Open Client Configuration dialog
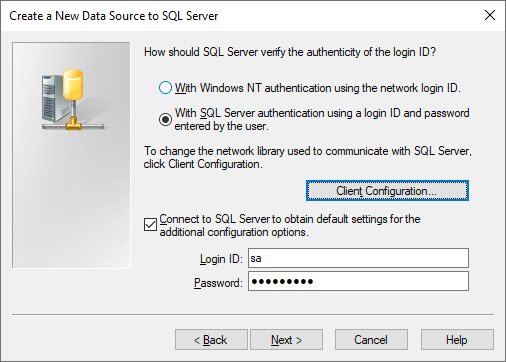This screenshot has height=362, width=506. coord(387,191)
